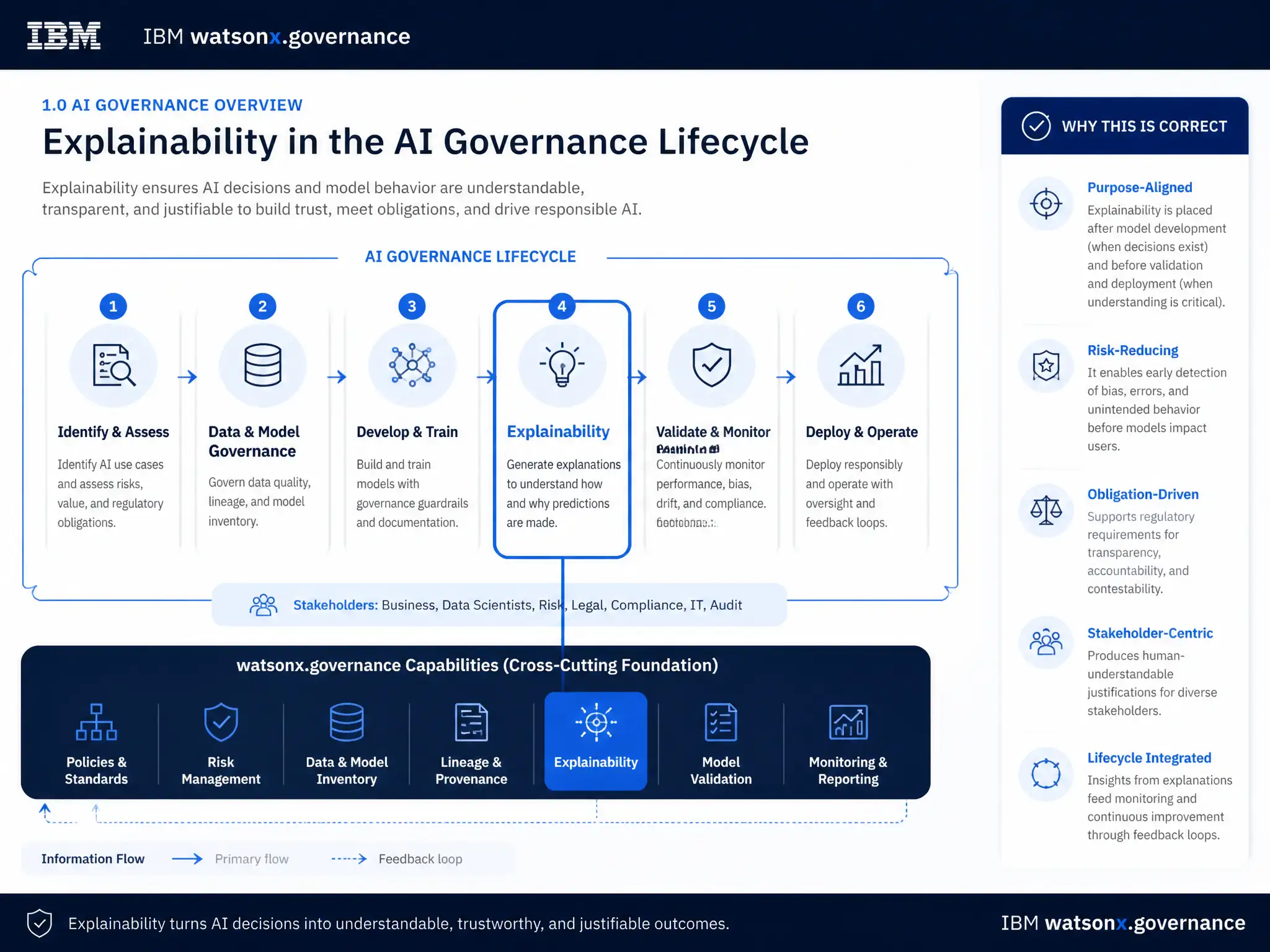1270x952 pixels.
Task: Click the Why This Is Correct panel header
Action: pyautogui.click(x=1124, y=126)
